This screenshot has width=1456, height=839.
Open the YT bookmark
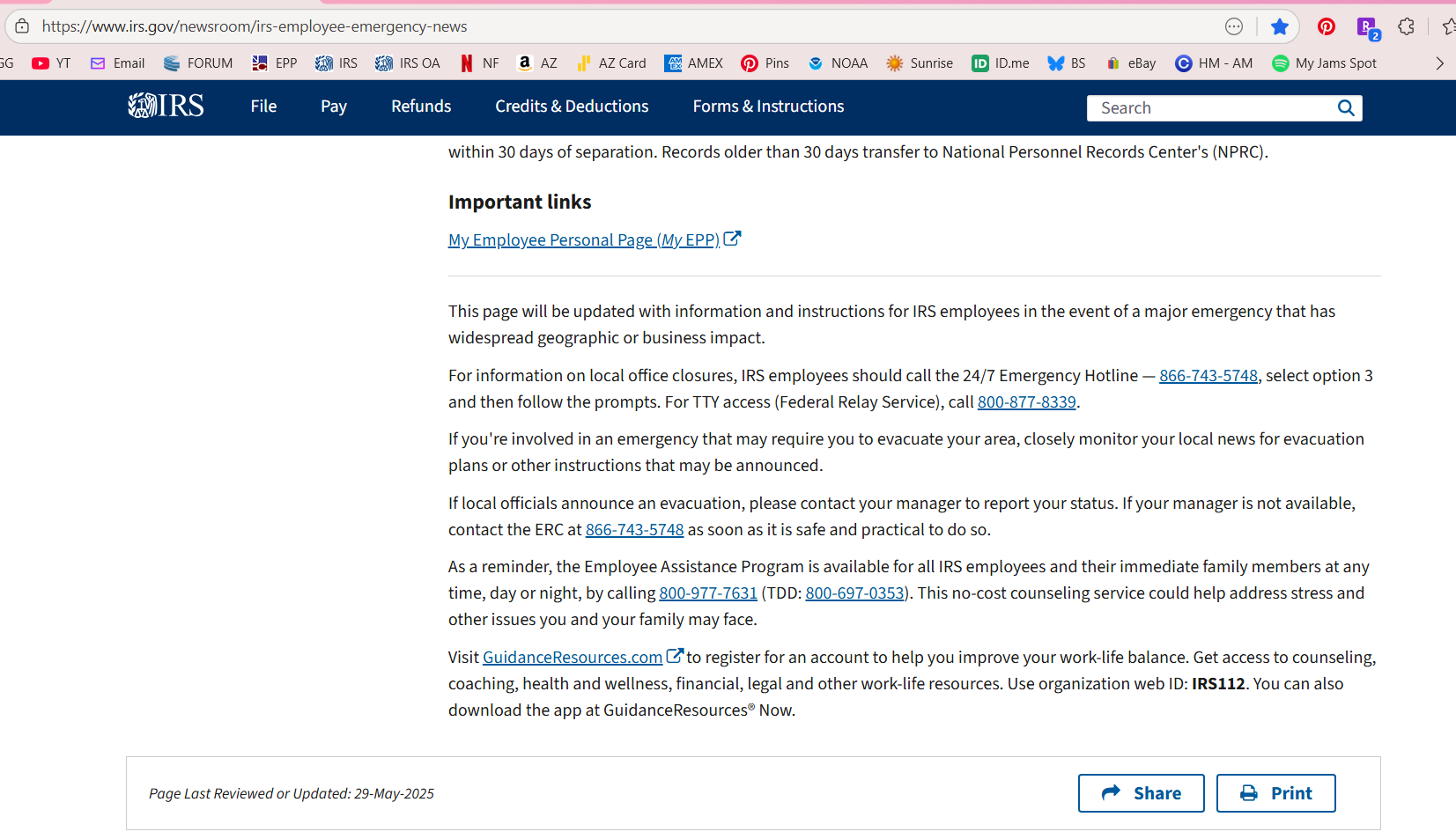51,63
